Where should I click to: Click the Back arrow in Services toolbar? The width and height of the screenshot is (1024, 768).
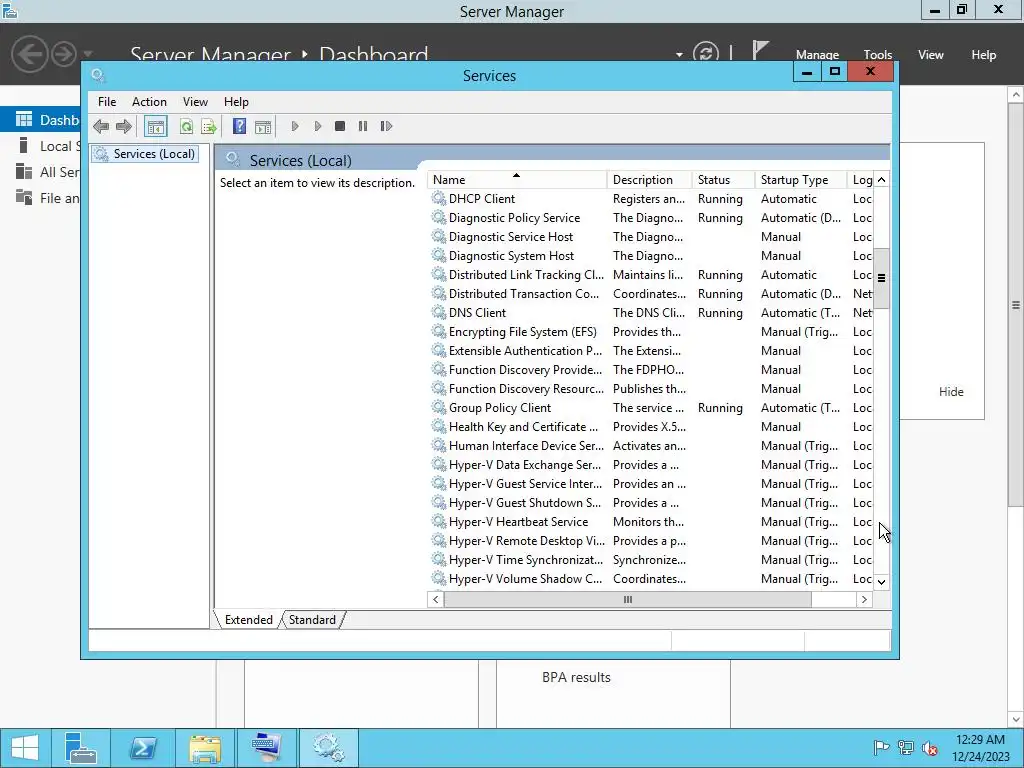click(x=101, y=126)
